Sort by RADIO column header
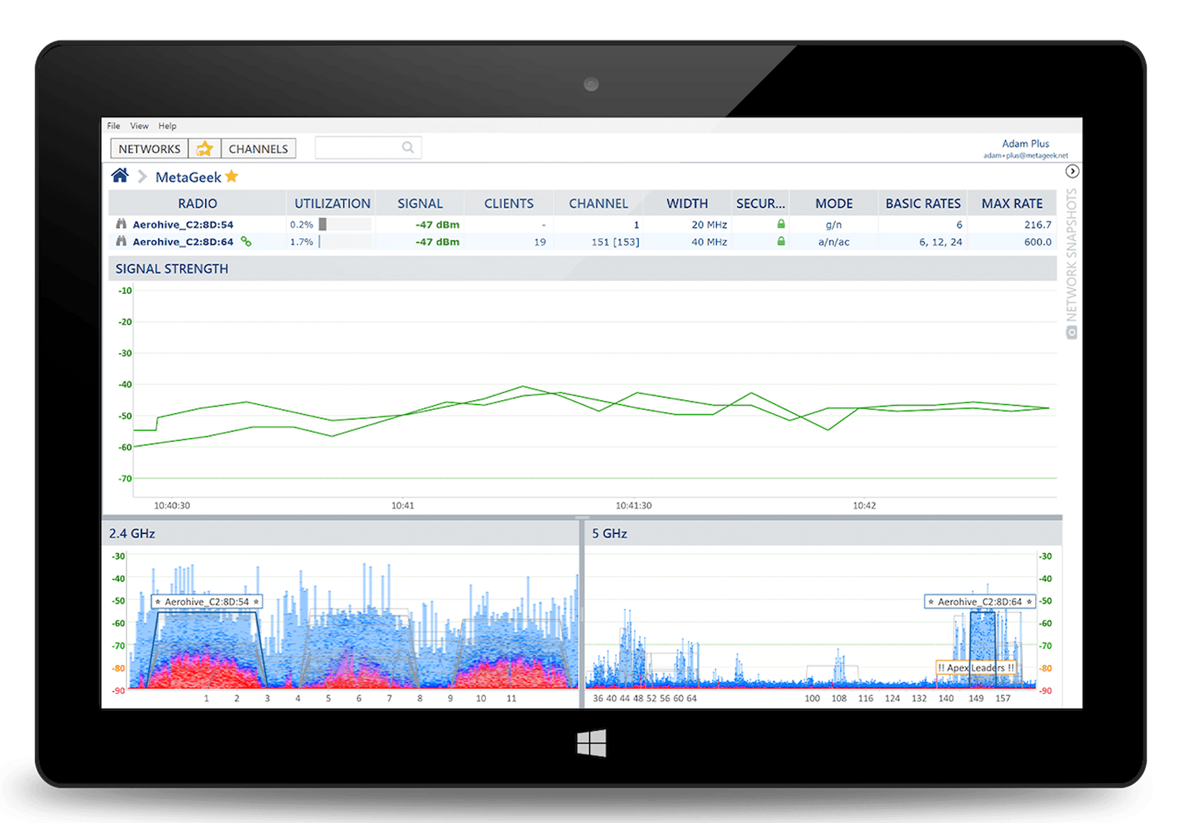The height and width of the screenshot is (823, 1178). pos(198,203)
